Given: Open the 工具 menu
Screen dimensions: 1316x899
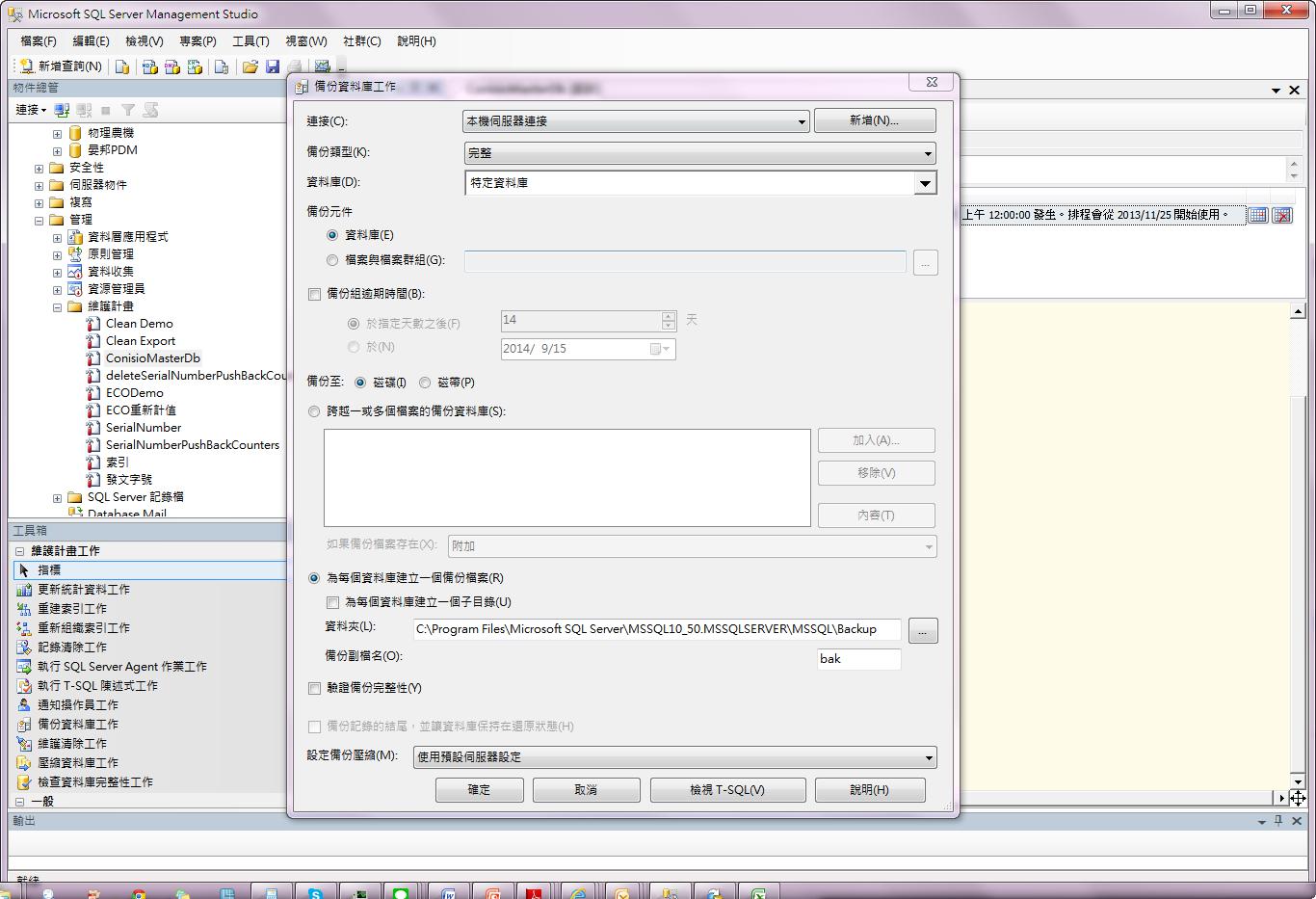Looking at the screenshot, I should tap(250, 41).
